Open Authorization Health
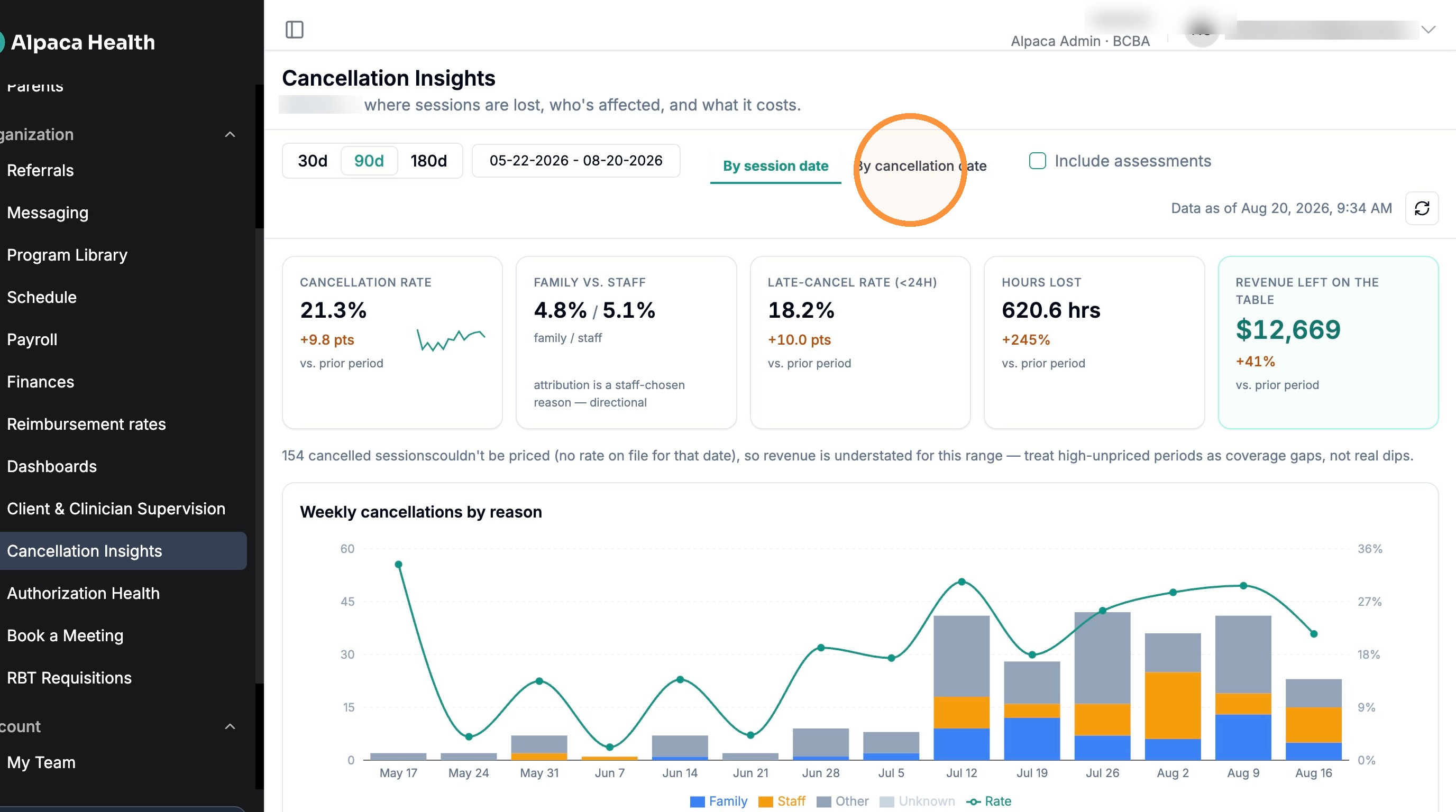Viewport: 1456px width, 812px height. pos(83,594)
